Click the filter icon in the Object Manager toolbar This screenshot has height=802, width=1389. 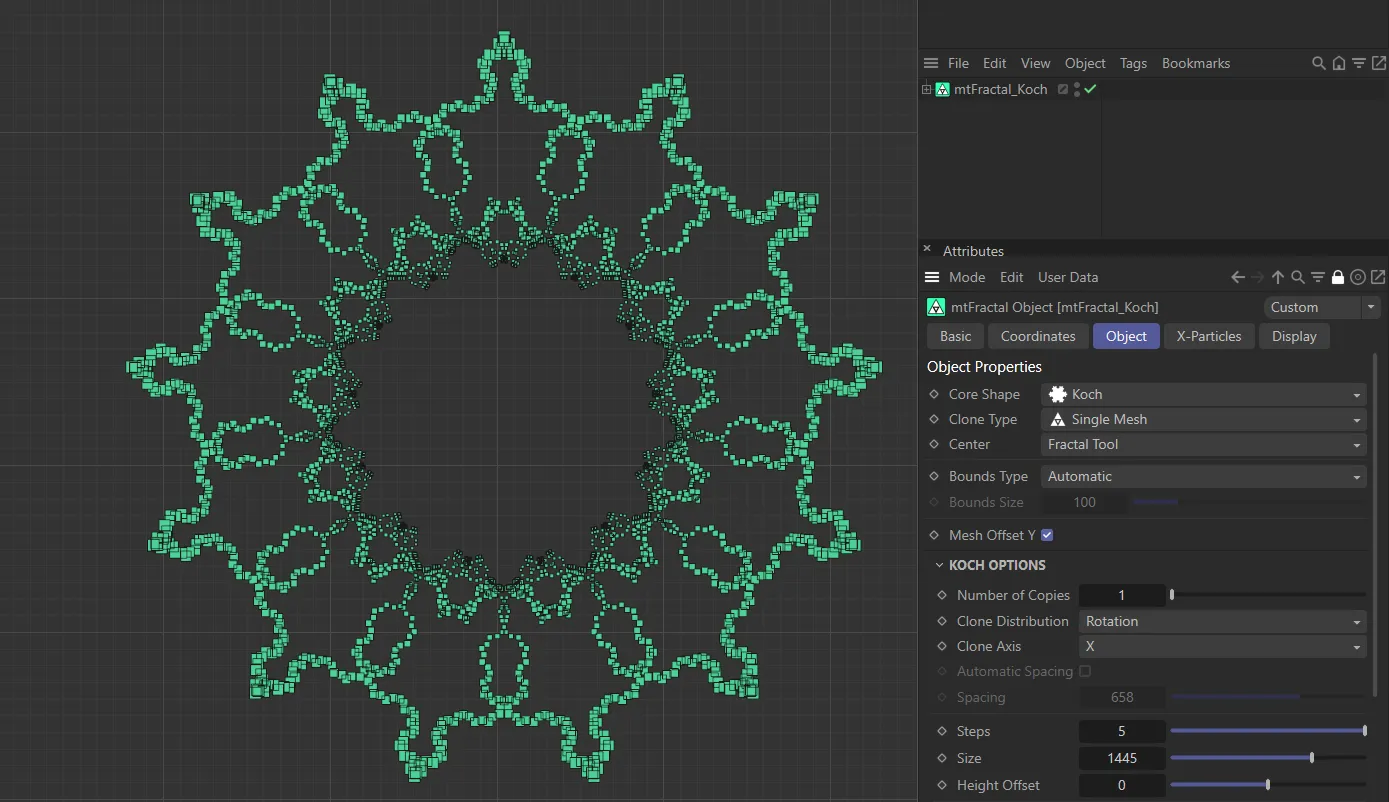1359,62
